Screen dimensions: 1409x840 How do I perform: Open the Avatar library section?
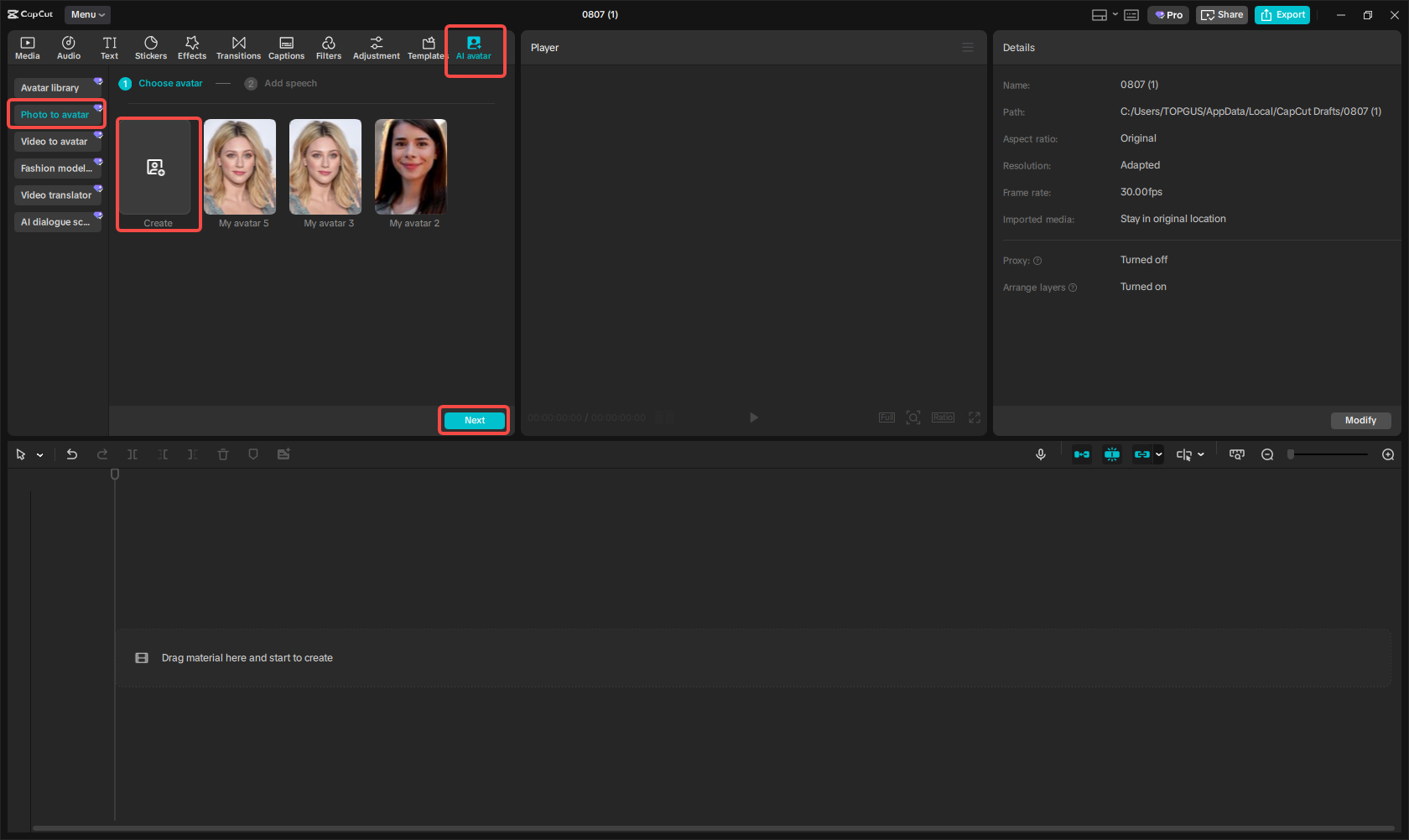(57, 88)
